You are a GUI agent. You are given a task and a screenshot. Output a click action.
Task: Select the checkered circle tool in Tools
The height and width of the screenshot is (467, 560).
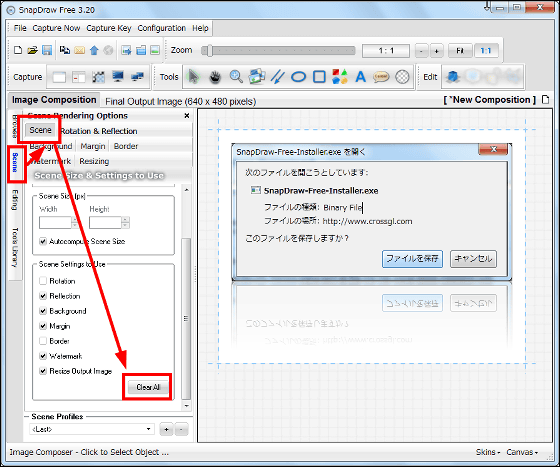(x=402, y=77)
